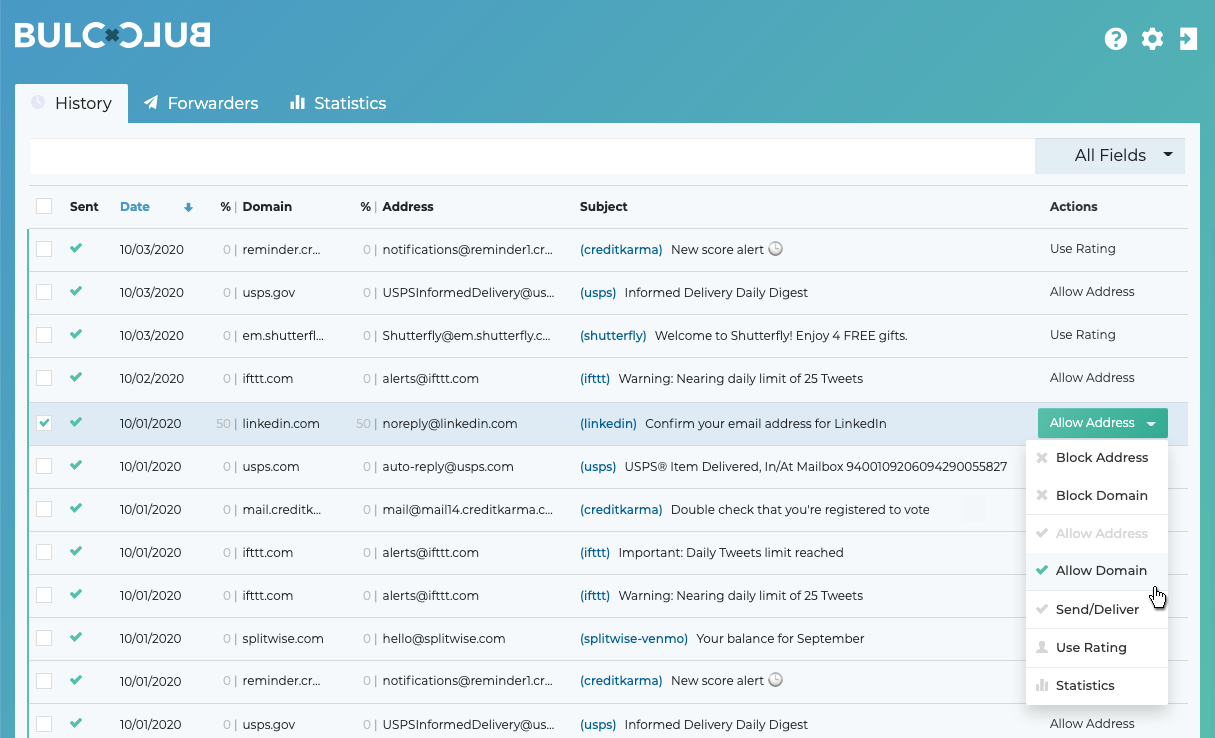This screenshot has height=738, width=1215.
Task: Click sent checkmark for splitwise row
Action: [x=76, y=637]
